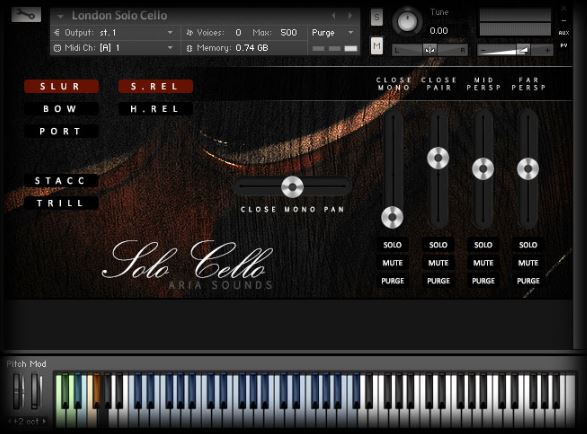Image resolution: width=587 pixels, height=434 pixels.
Task: Mute the instrument with M button
Action: 377,46
